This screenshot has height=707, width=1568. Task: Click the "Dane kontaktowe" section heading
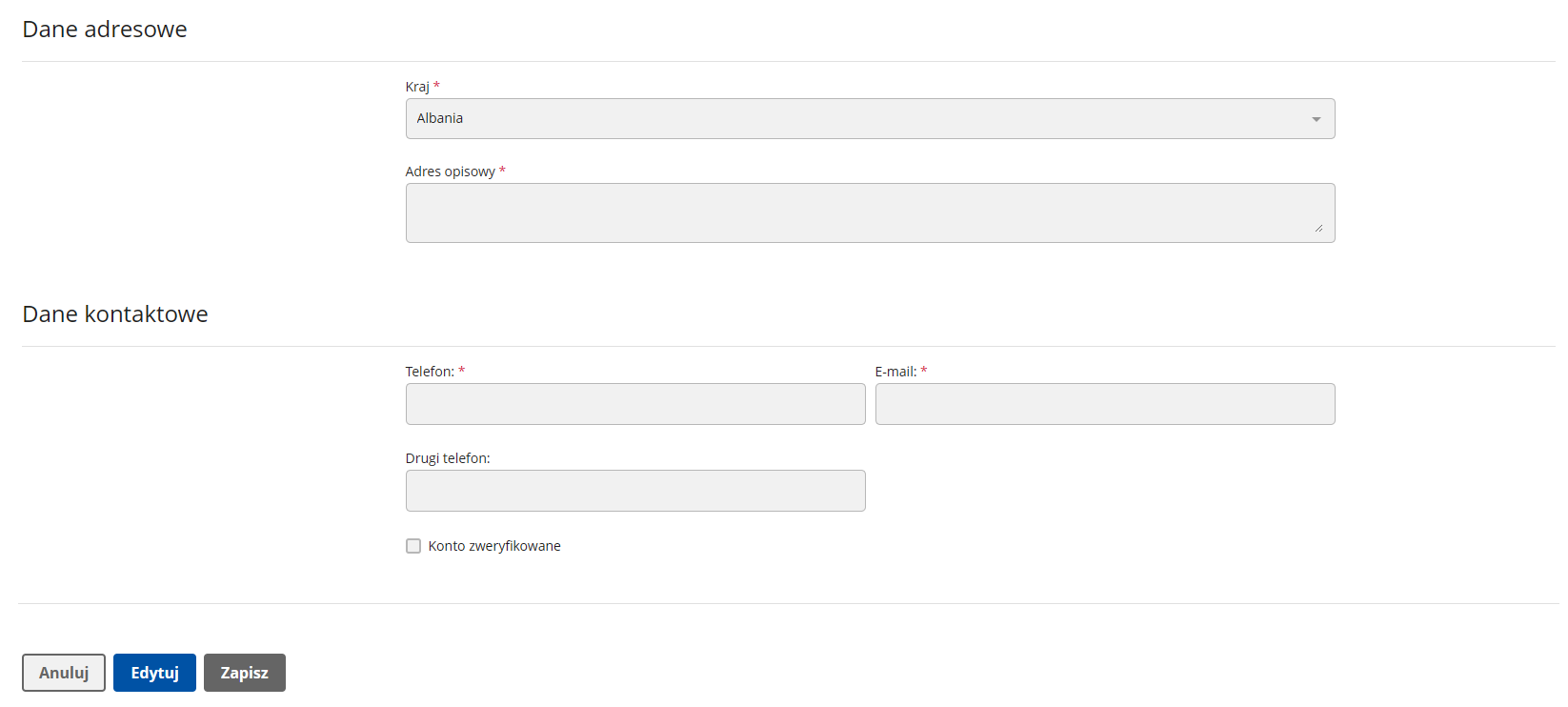pyautogui.click(x=115, y=314)
